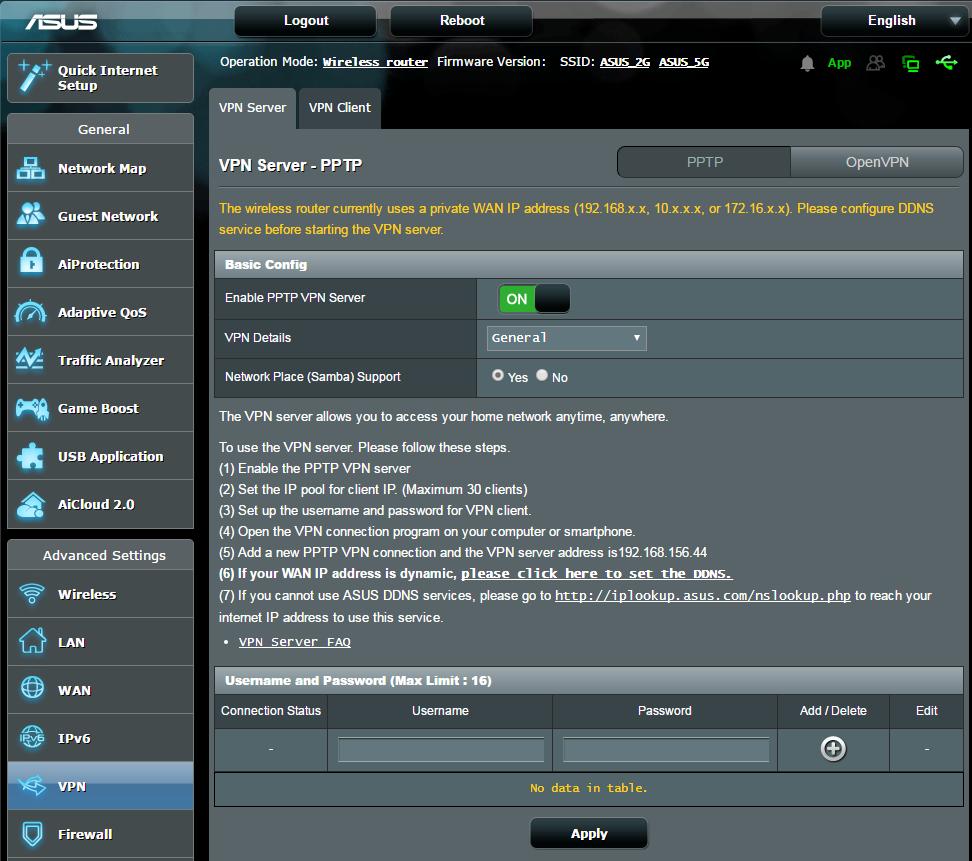Toggle the Enable PPTP VPN Server switch
972x861 pixels.
(534, 299)
